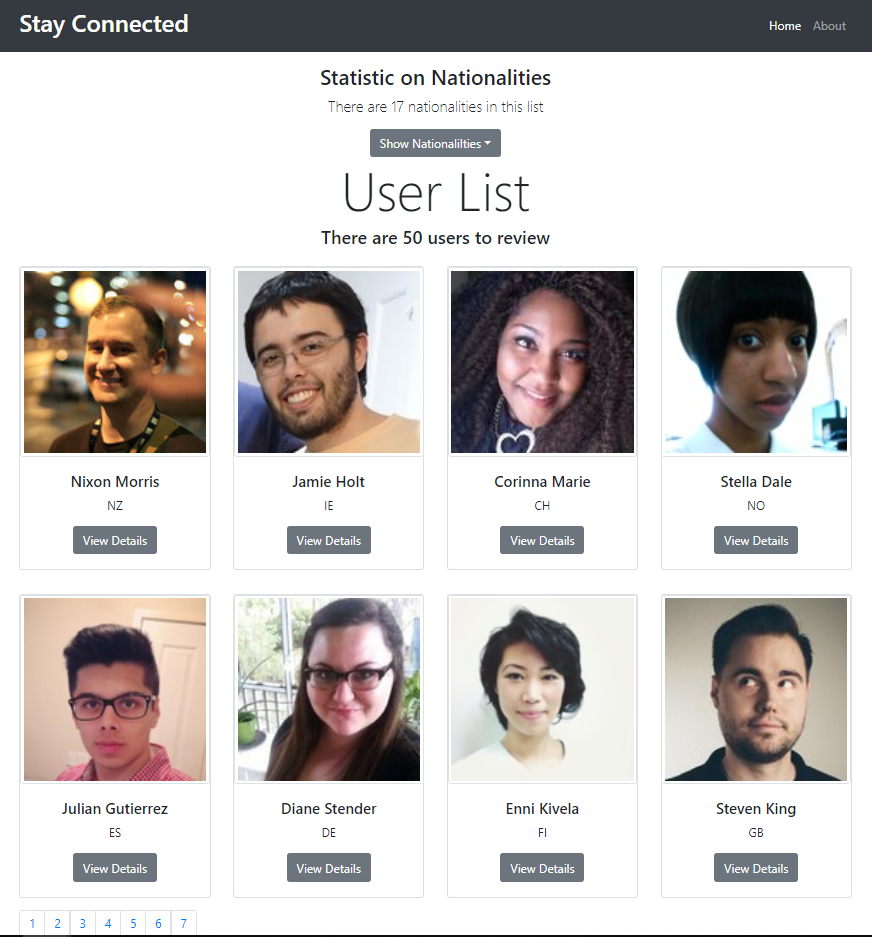This screenshot has width=872, height=937.
Task: View Details for Julian Gutierrez
Action: [115, 868]
